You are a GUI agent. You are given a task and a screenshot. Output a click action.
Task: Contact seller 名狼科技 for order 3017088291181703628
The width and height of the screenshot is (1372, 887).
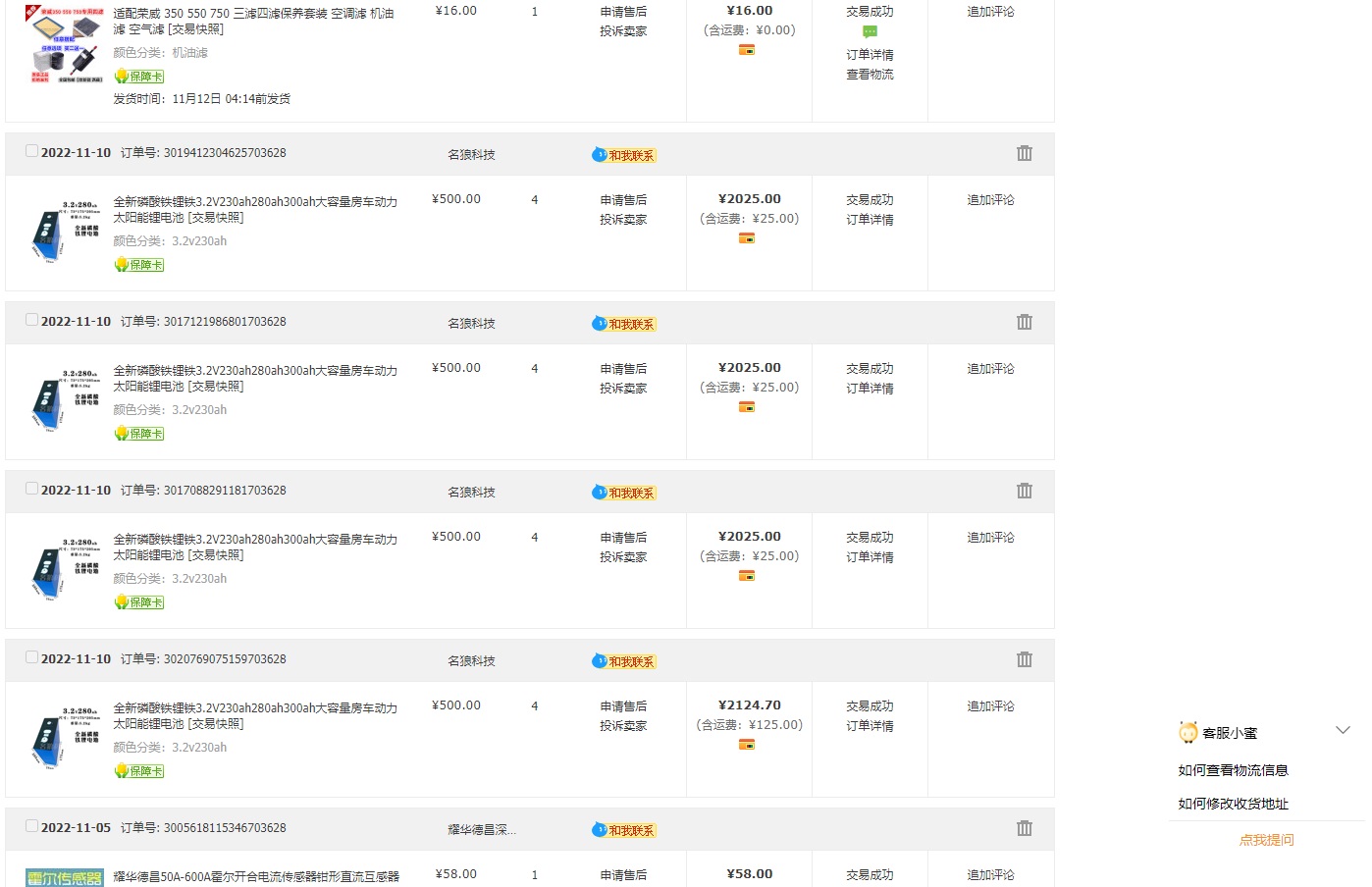[x=624, y=493]
